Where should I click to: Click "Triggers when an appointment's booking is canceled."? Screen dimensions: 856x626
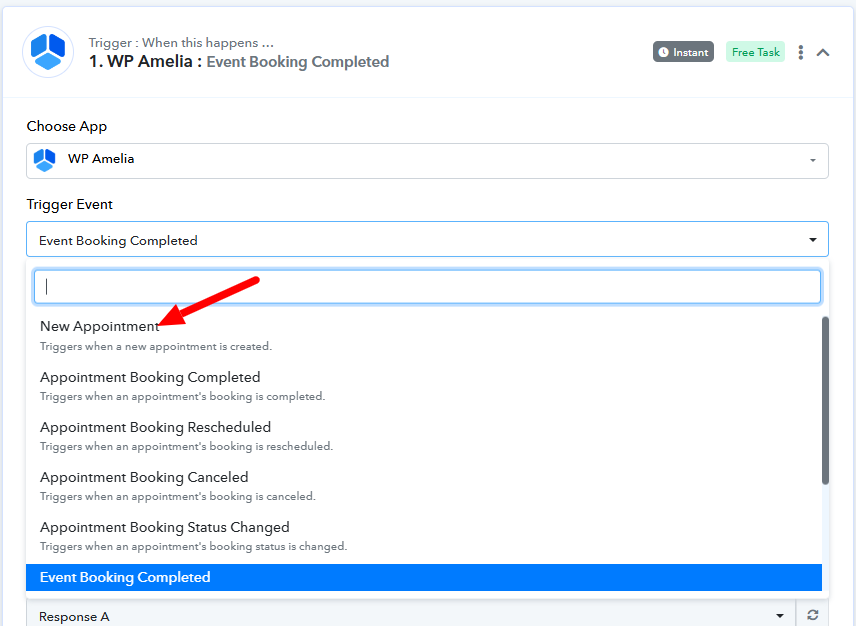click(x=177, y=497)
